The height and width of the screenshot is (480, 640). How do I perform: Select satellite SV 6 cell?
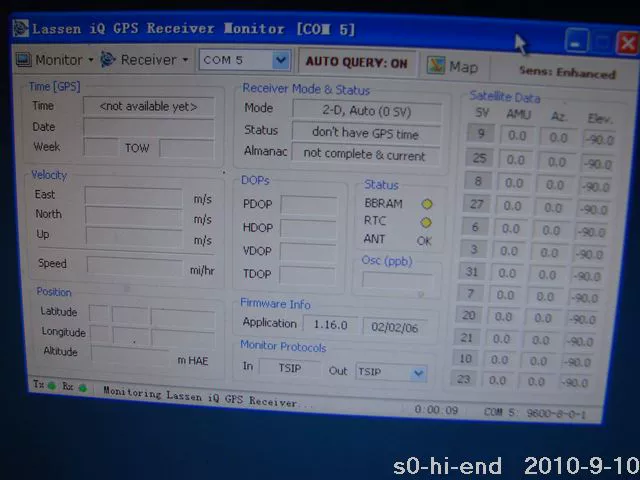tap(475, 227)
